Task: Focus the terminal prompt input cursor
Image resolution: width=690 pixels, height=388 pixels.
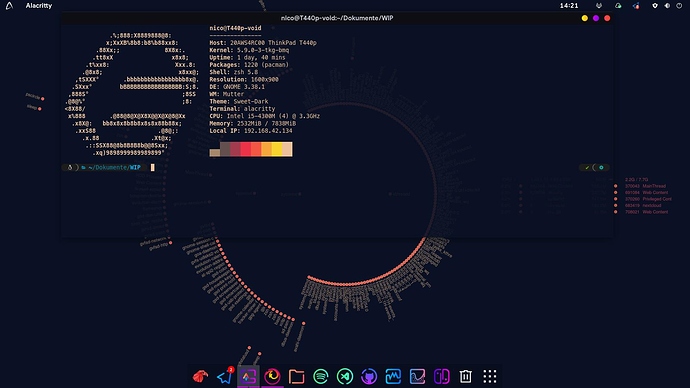Action: (153, 168)
